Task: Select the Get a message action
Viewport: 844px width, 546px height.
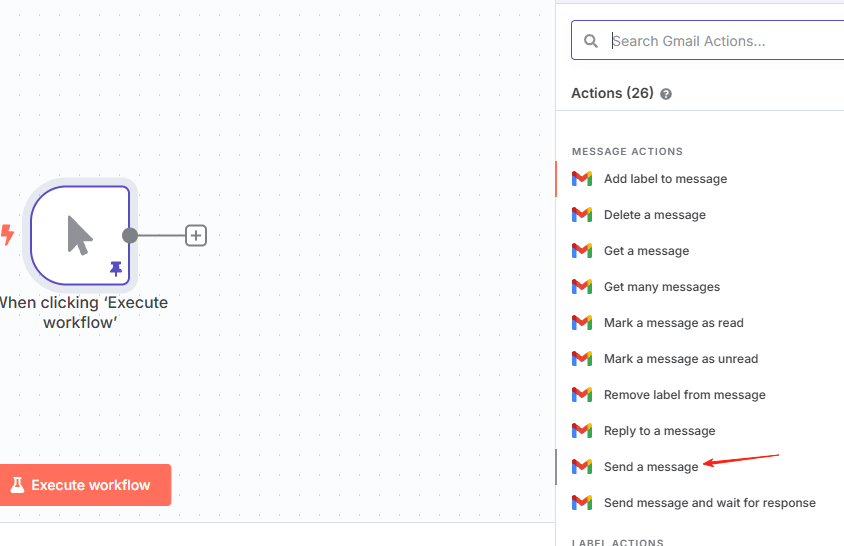Action: [x=646, y=251]
